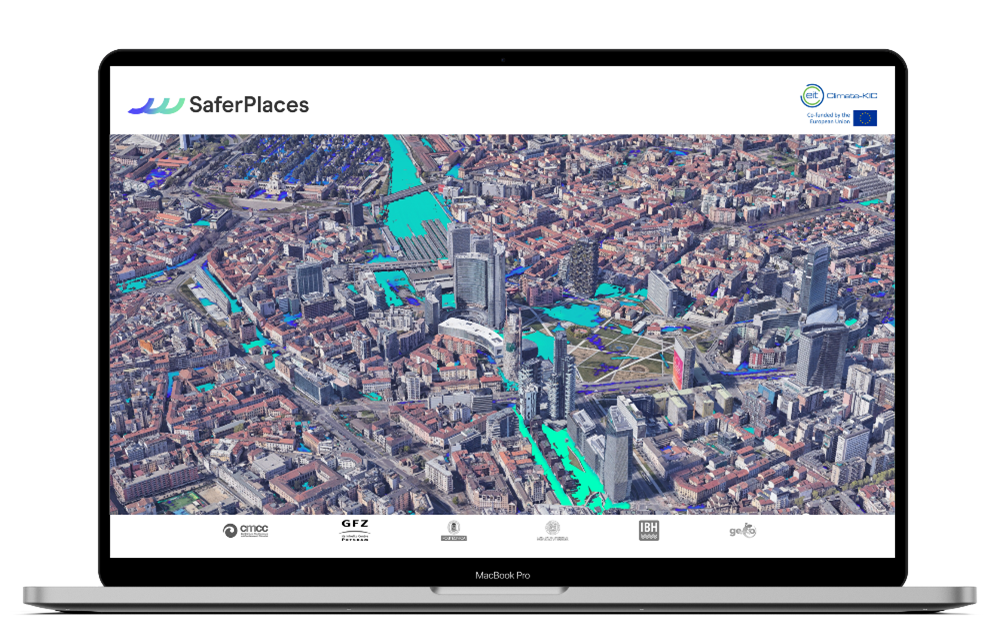This screenshot has height=627, width=987.
Task: Click the SaferPlaces wave logo icon
Action: 156,105
